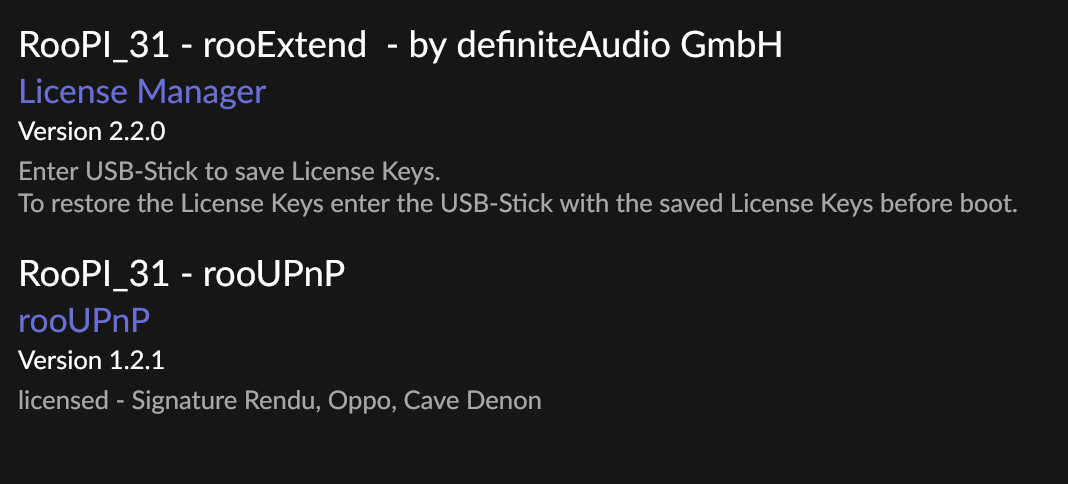
Task: Open the purple rooUPnP settings link
Action: coord(84,321)
